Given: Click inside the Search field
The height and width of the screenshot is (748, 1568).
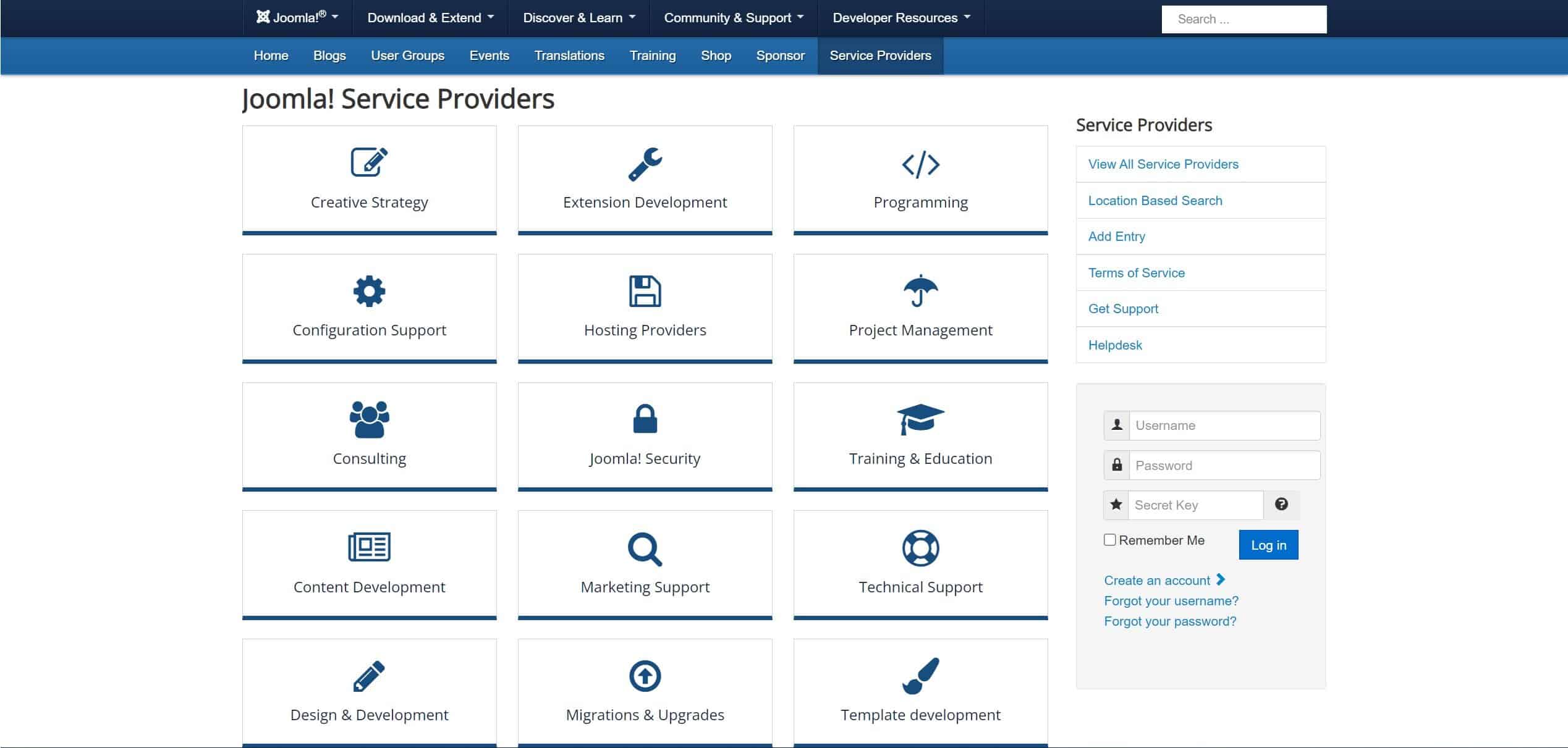Looking at the screenshot, I should click(x=1243, y=19).
